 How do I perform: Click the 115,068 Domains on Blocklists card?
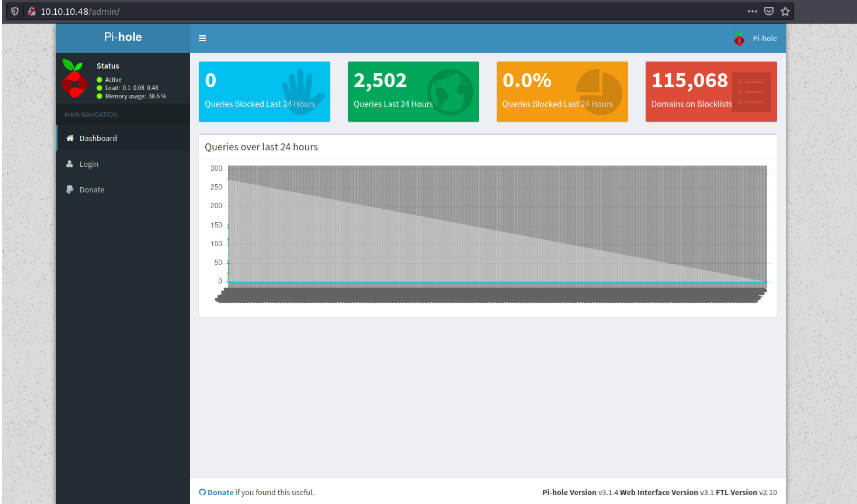click(x=711, y=91)
